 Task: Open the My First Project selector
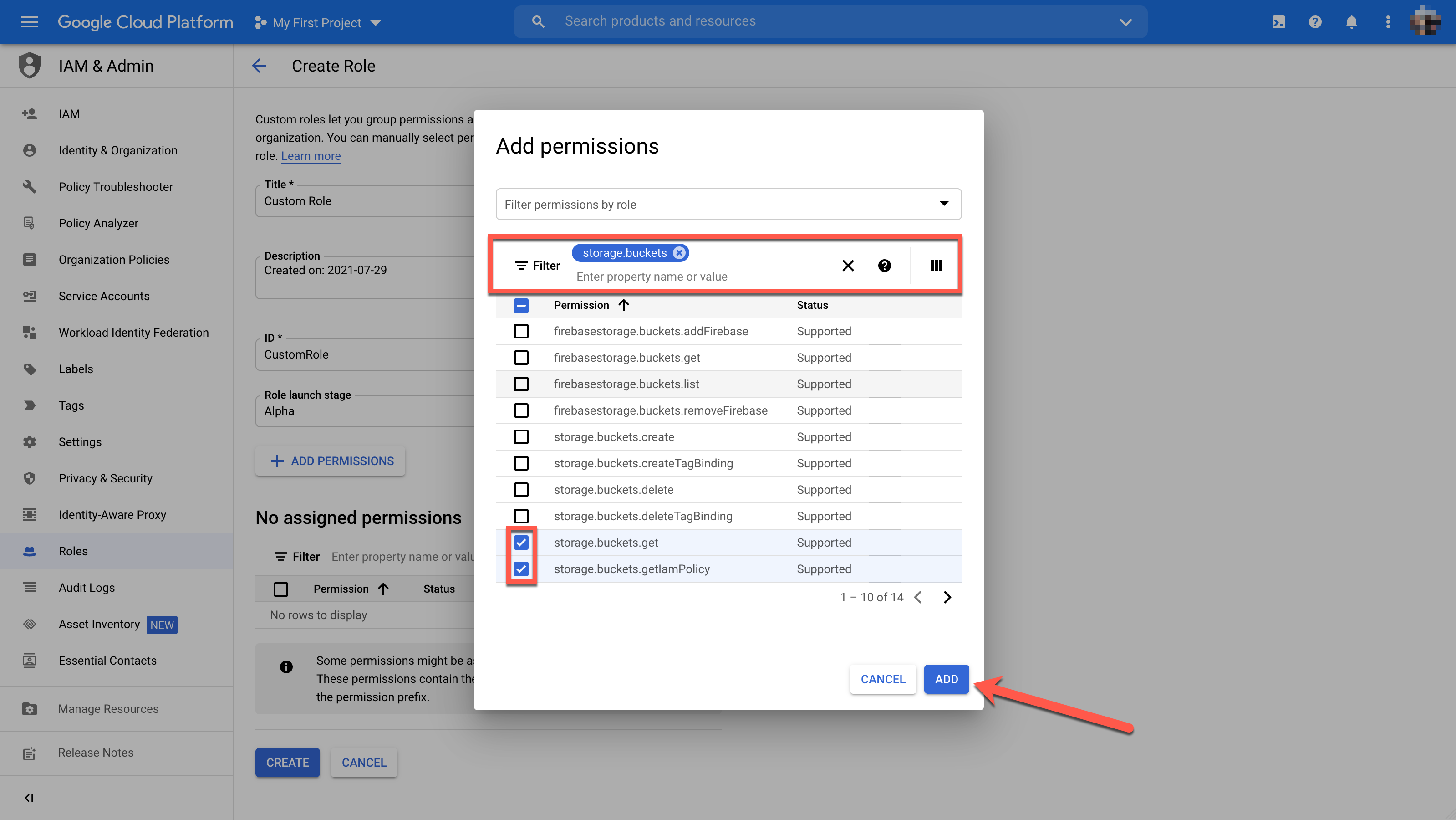click(318, 23)
